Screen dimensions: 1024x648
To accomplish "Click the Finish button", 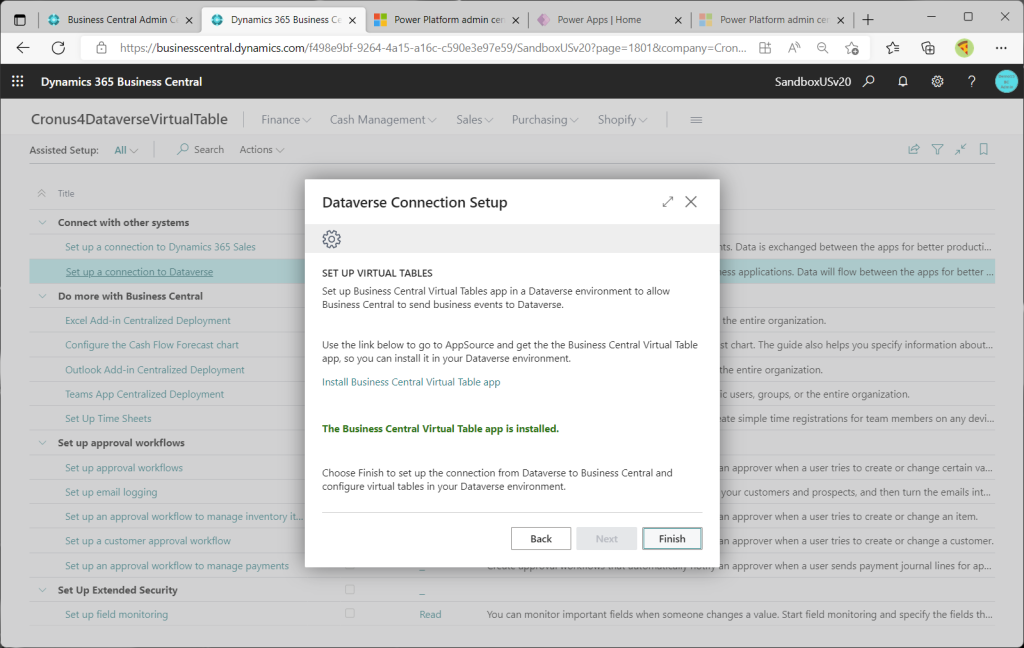I will click(672, 538).
